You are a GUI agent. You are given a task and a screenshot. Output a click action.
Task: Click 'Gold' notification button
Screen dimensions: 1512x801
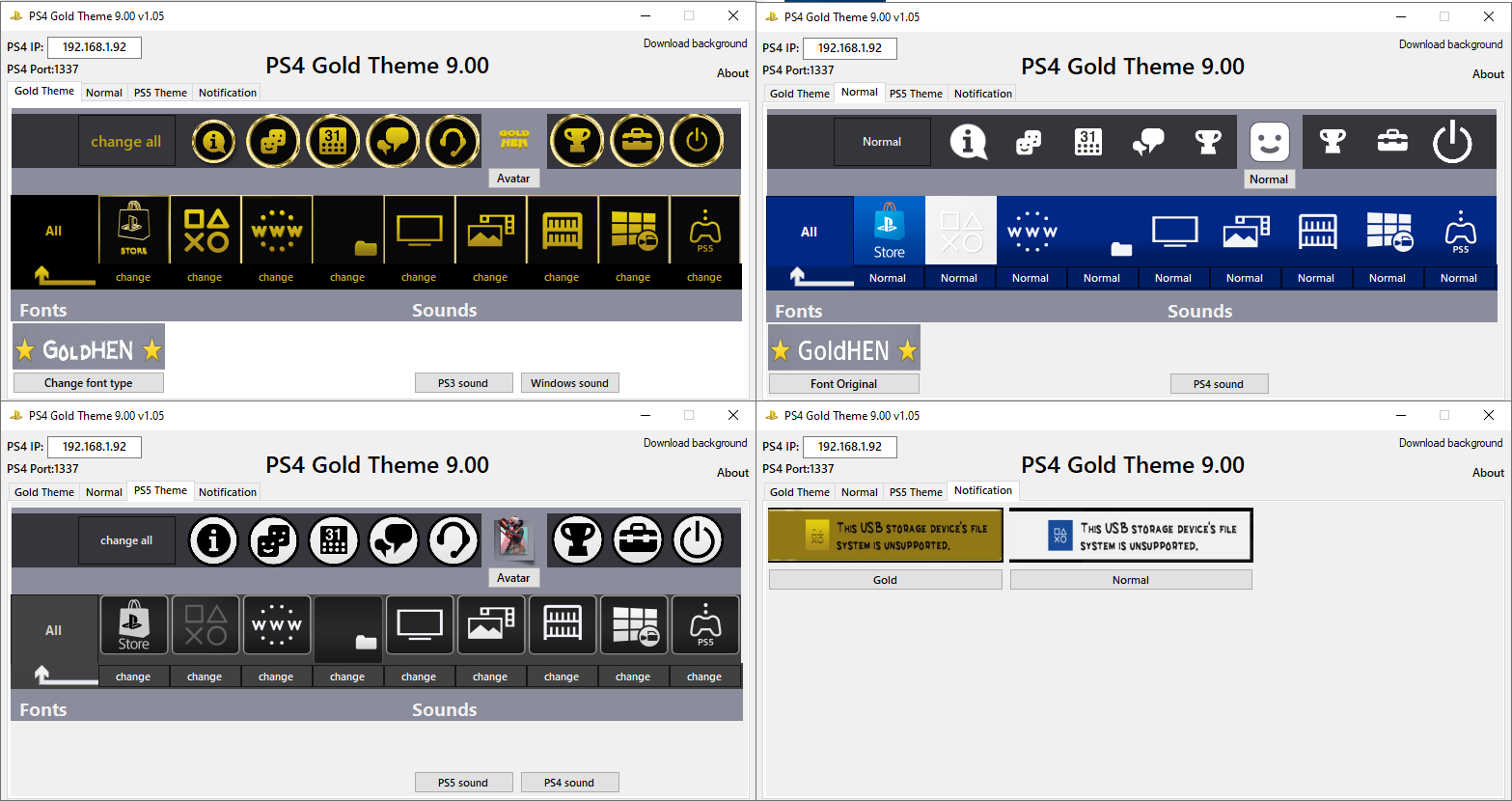pyautogui.click(x=886, y=580)
